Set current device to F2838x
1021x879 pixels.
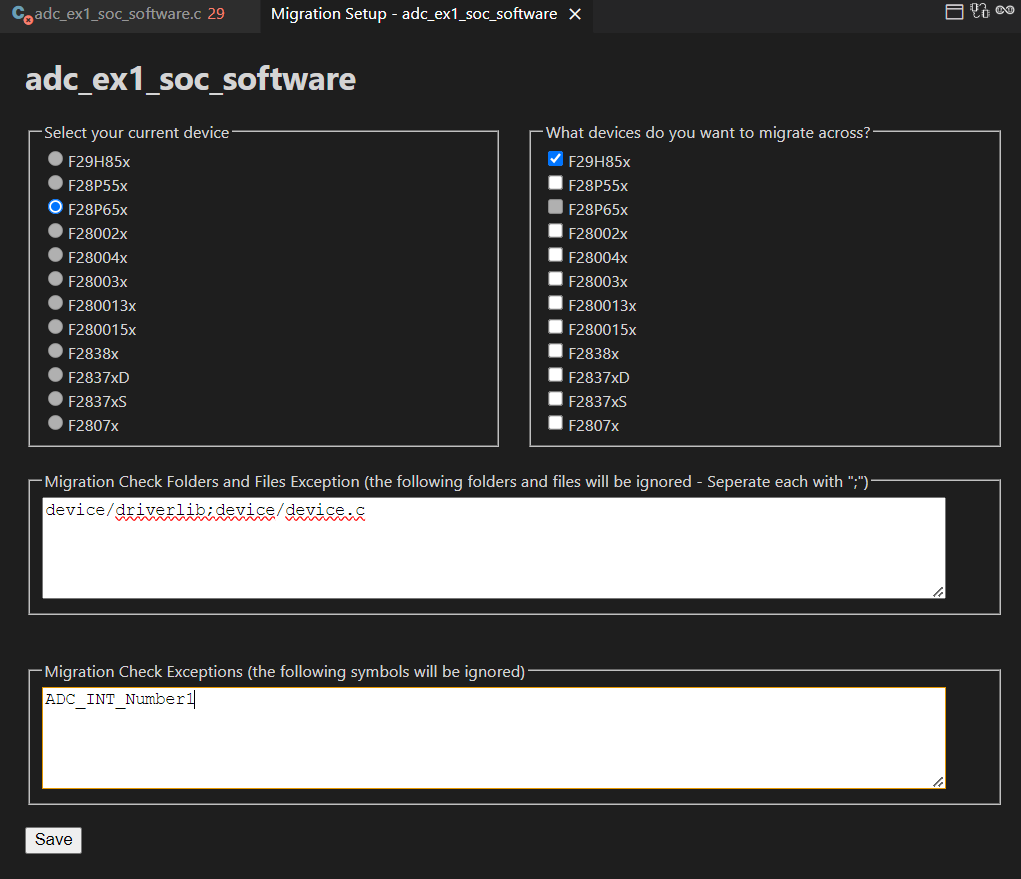pos(56,351)
